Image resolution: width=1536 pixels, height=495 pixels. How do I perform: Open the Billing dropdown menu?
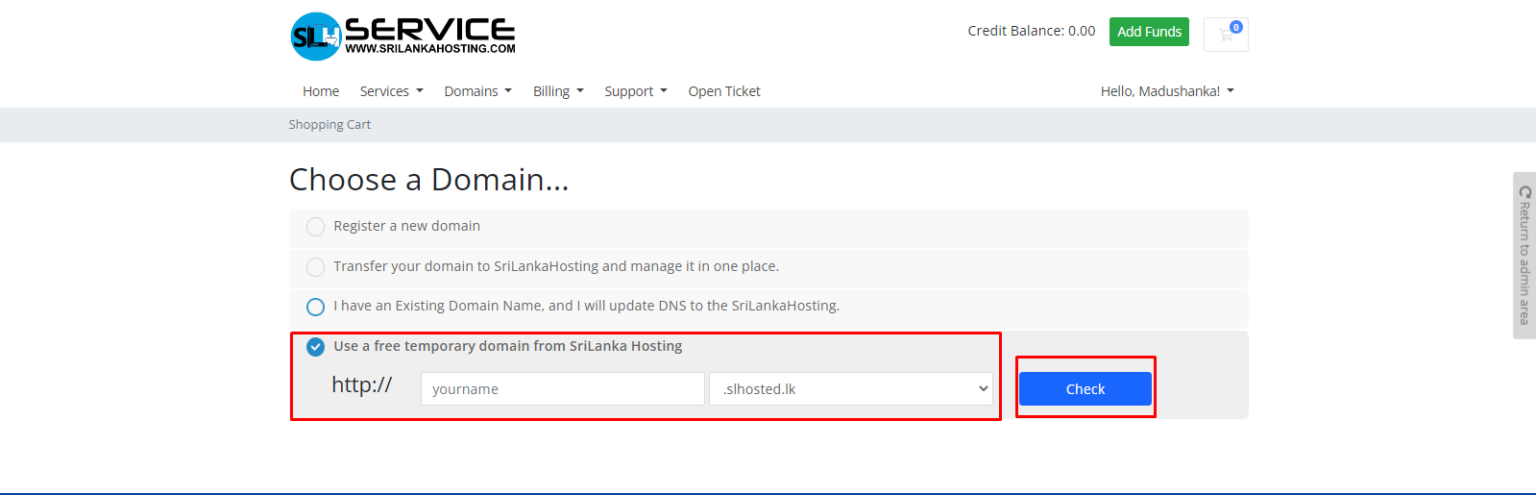[558, 91]
